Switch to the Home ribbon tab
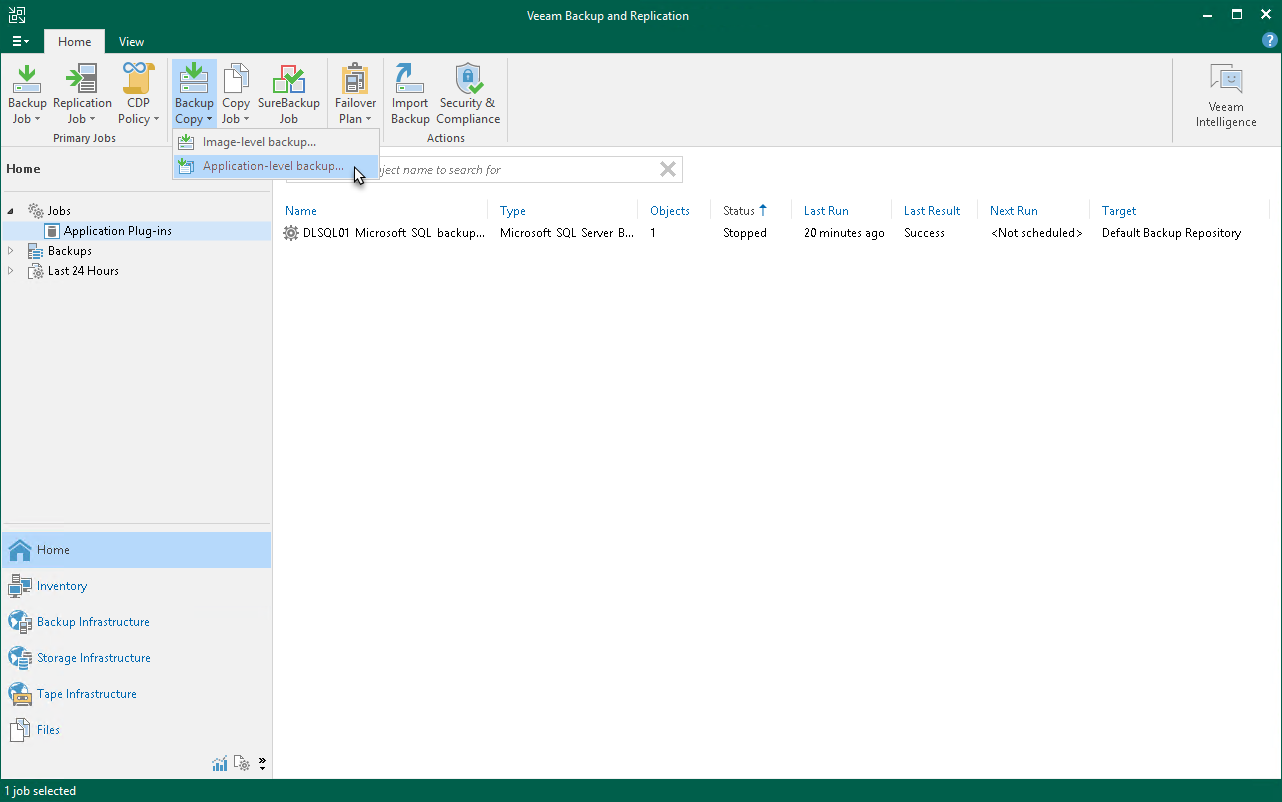 click(74, 42)
